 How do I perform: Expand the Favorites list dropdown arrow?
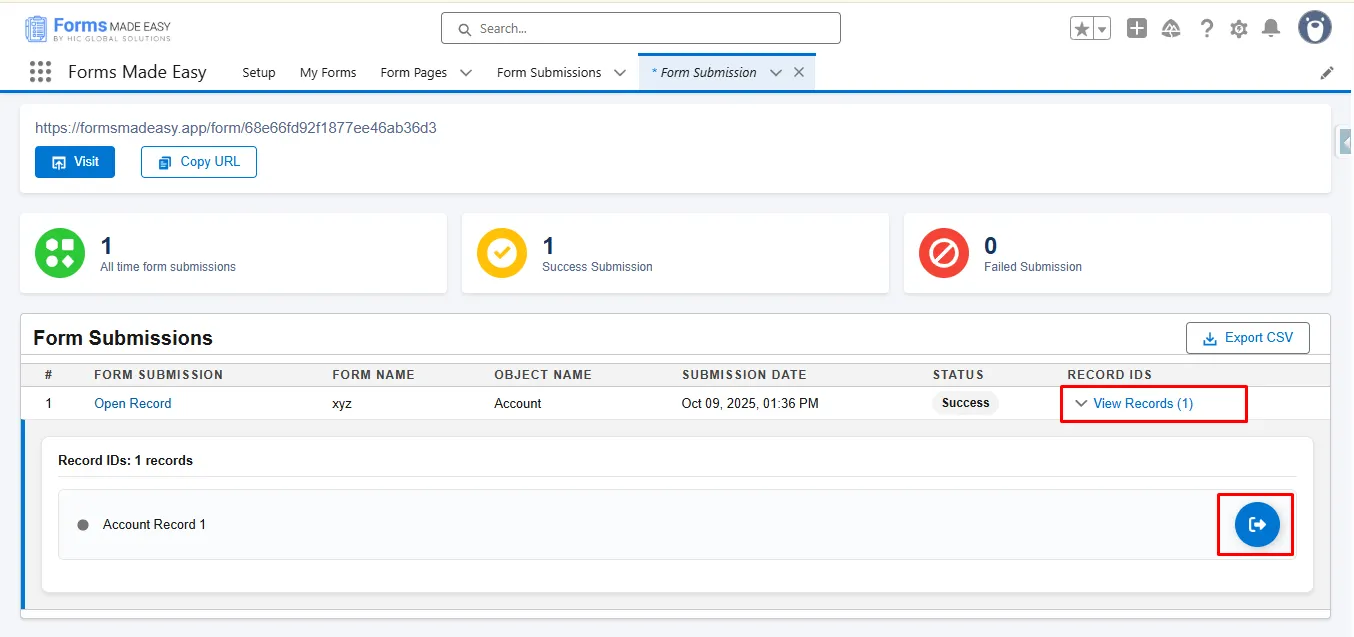coord(1102,29)
